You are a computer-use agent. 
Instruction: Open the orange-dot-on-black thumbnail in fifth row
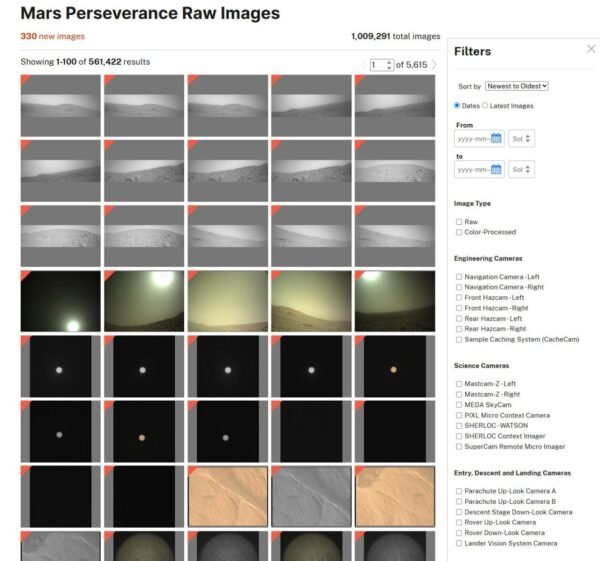tap(395, 366)
